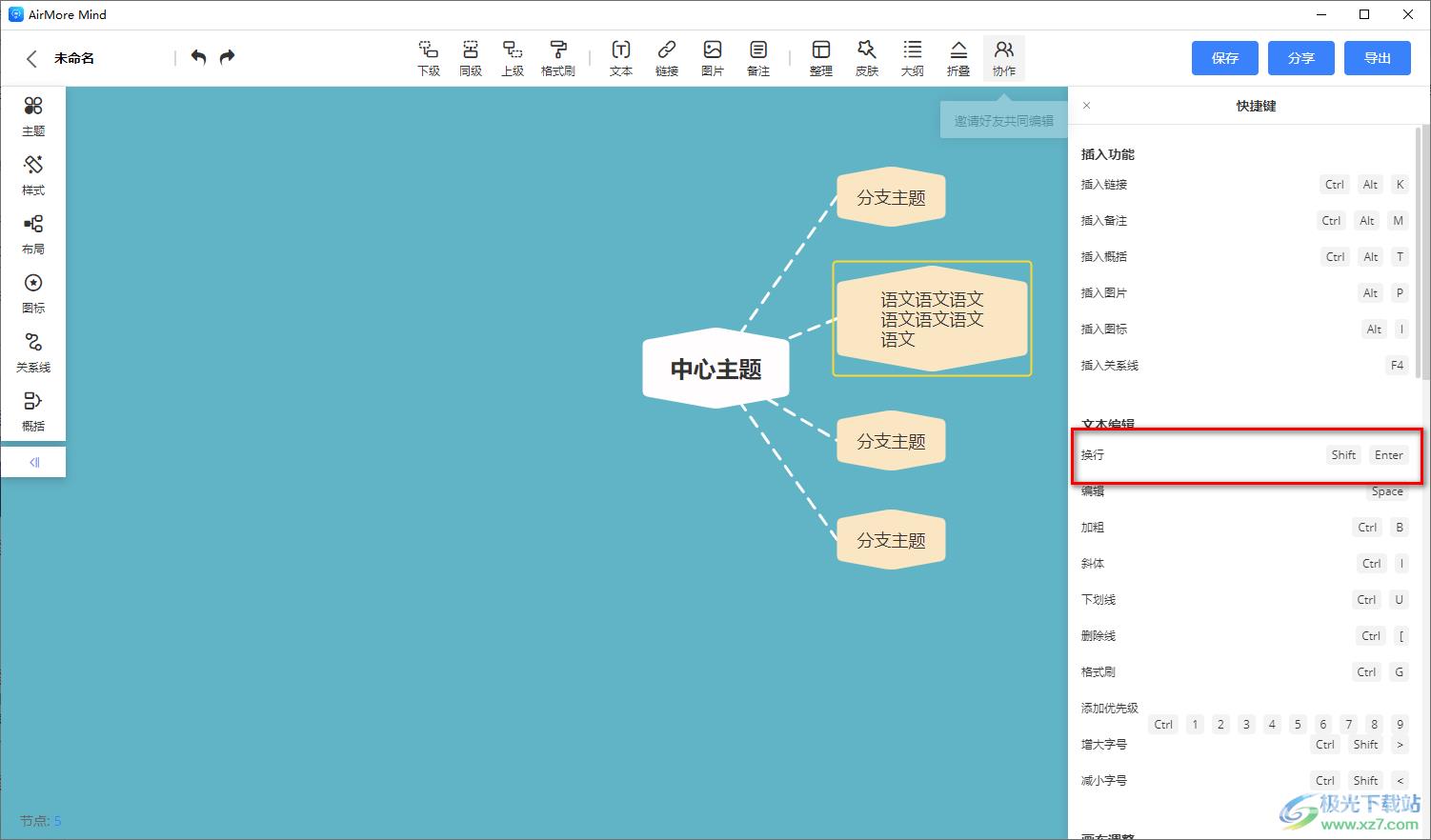1431x840 pixels.
Task: Add a parent node with 上级
Action: (513, 58)
